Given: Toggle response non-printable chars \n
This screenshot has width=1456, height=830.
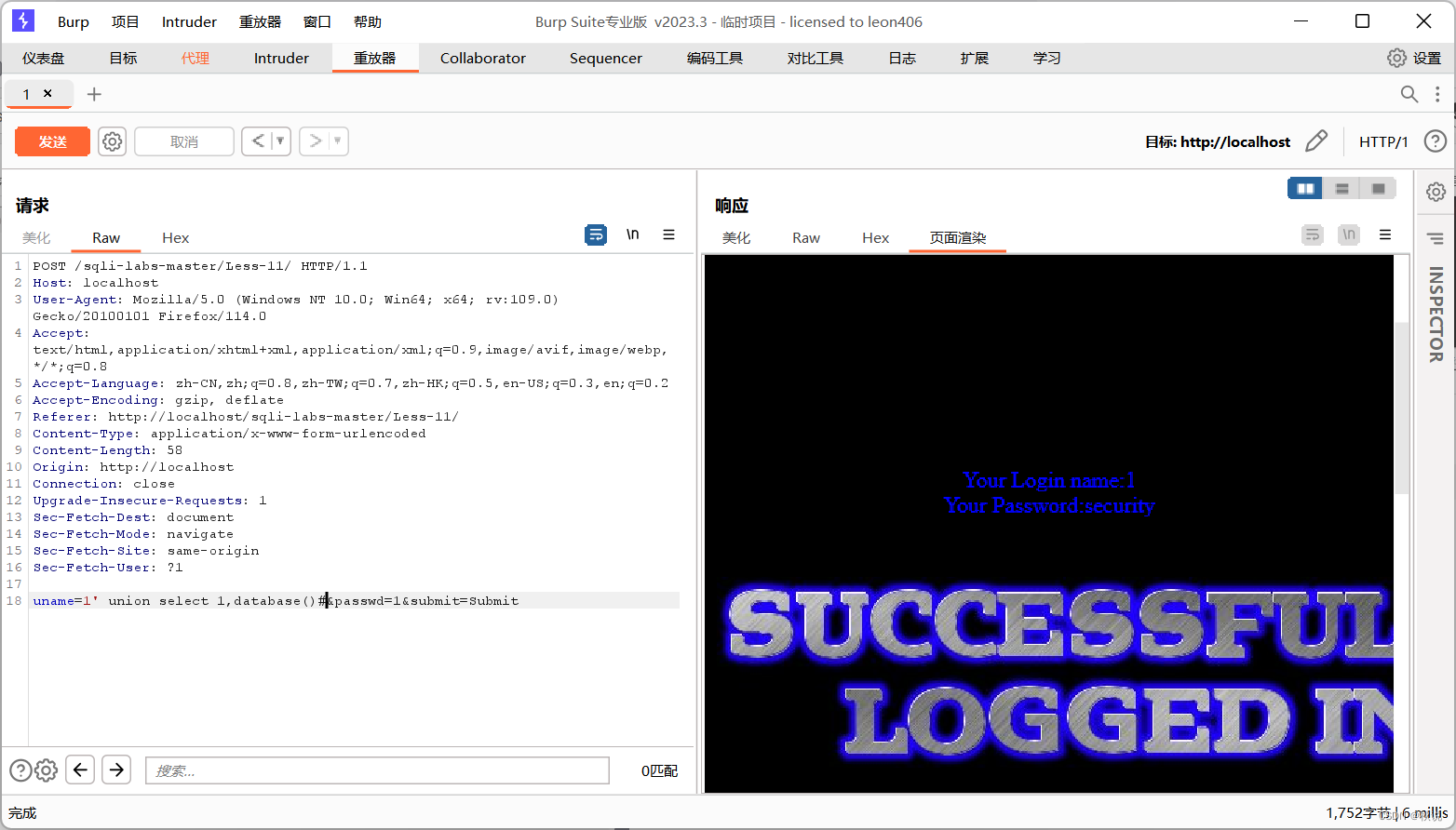Looking at the screenshot, I should [1349, 234].
